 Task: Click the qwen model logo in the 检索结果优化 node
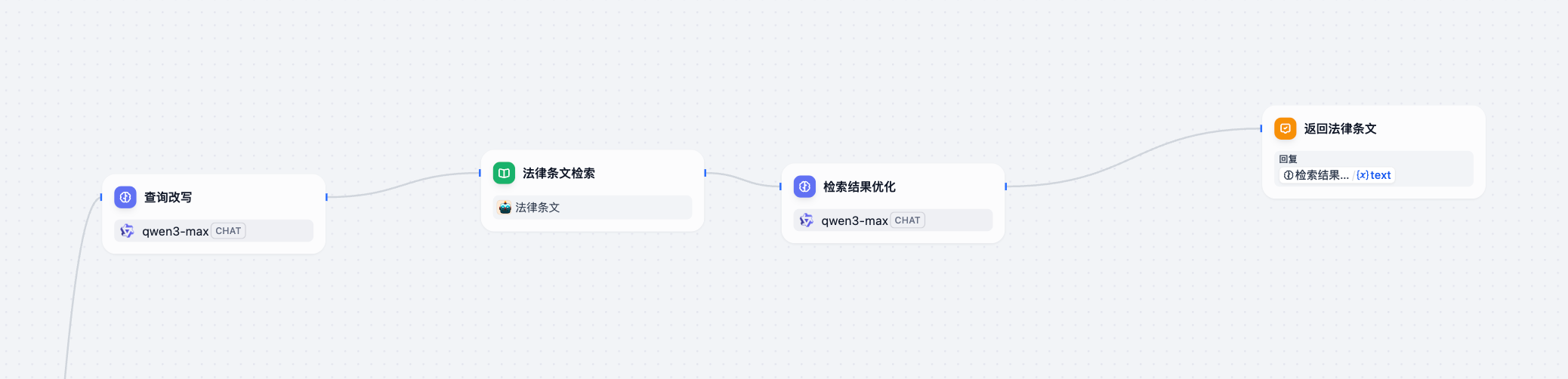click(x=807, y=220)
